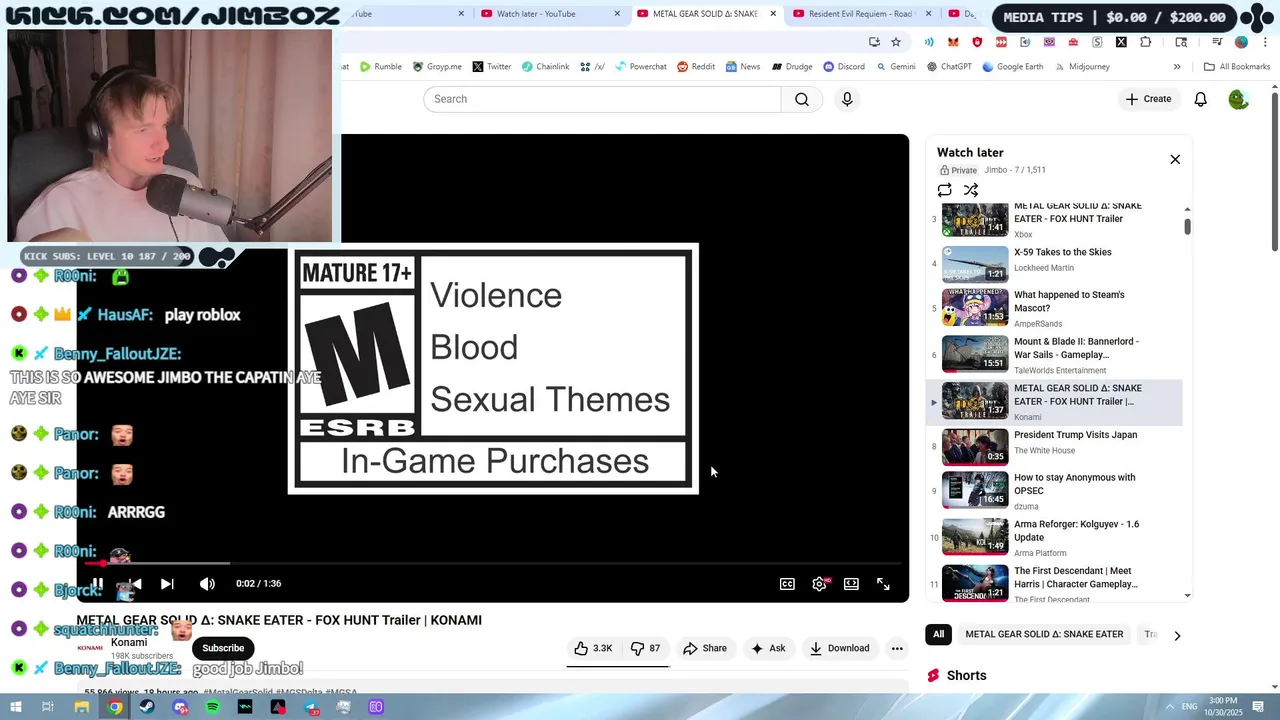
Task: Open the player settings gear
Action: tap(819, 584)
